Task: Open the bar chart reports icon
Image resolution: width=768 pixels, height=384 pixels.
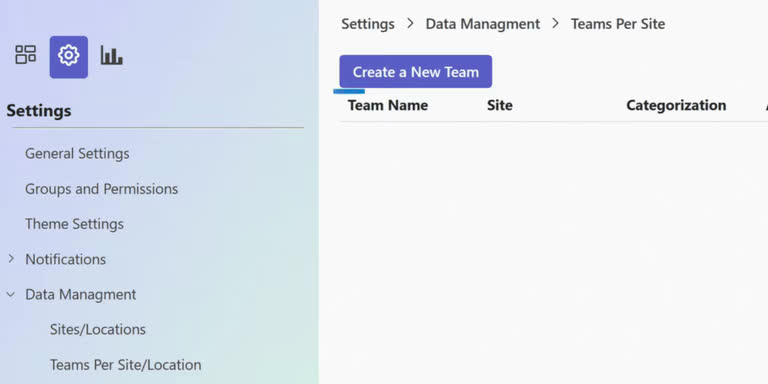Action: tap(112, 55)
